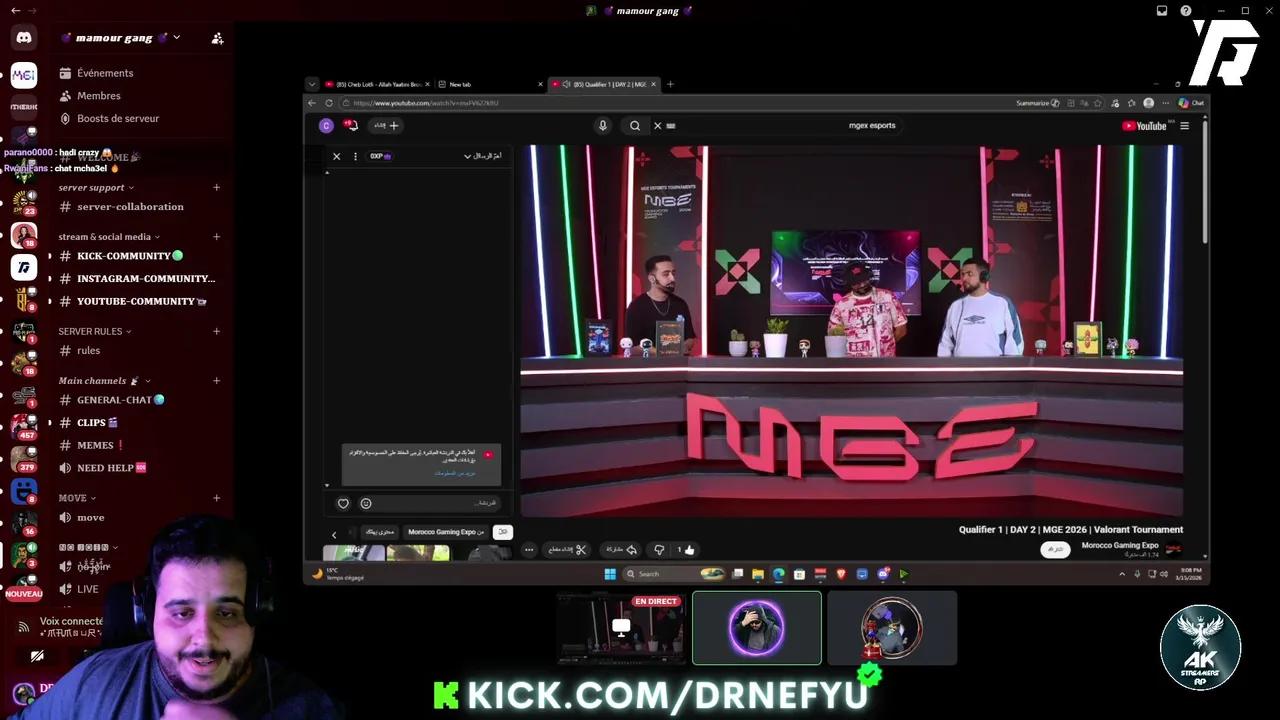Viewport: 1280px width, 720px height.
Task: Go back in the browser
Action: (312, 103)
